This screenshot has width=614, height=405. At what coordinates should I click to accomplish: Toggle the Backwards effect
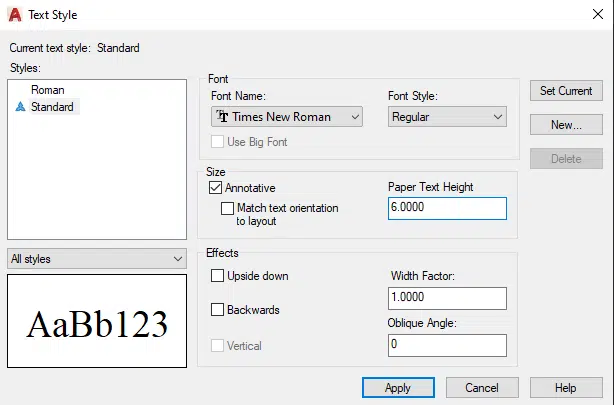217,310
